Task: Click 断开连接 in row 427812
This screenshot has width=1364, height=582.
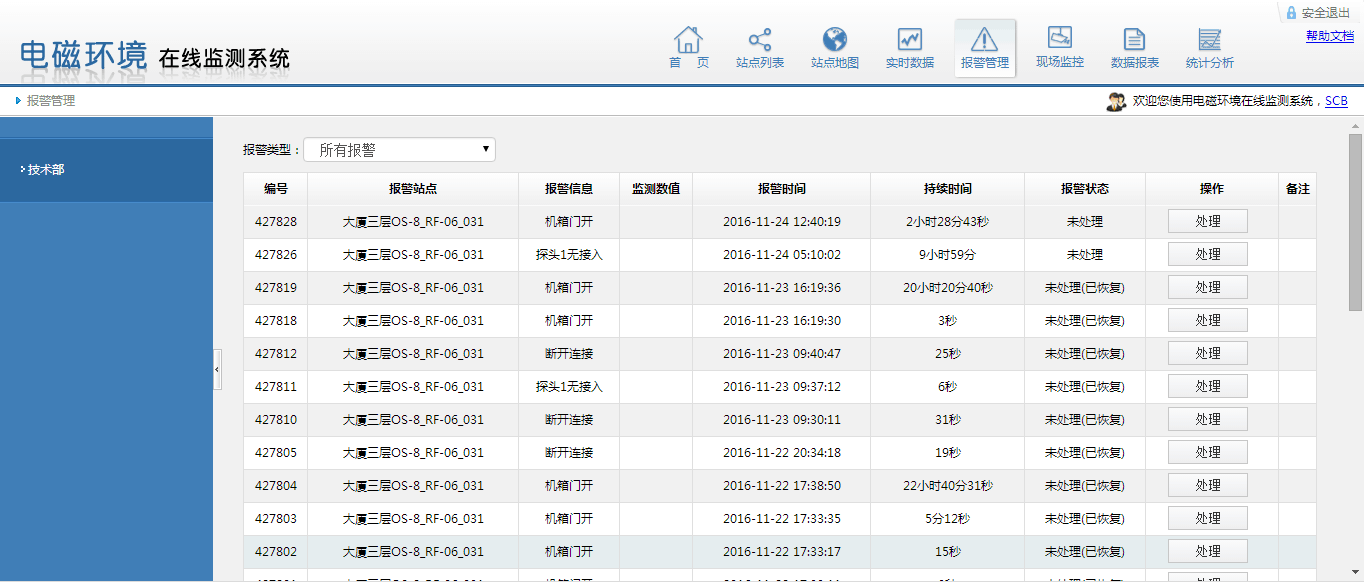Action: point(569,353)
